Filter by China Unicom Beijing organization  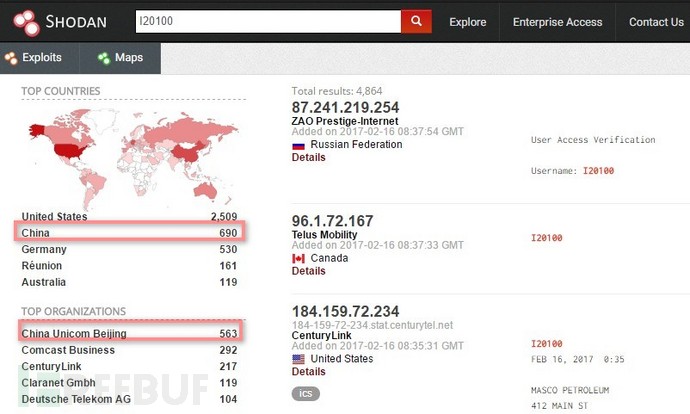tap(74, 333)
